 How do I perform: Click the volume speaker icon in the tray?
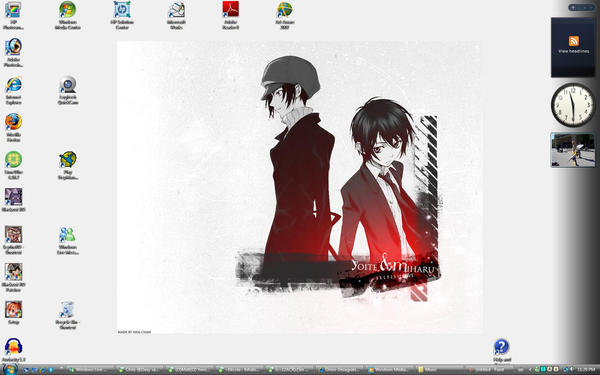(571, 370)
